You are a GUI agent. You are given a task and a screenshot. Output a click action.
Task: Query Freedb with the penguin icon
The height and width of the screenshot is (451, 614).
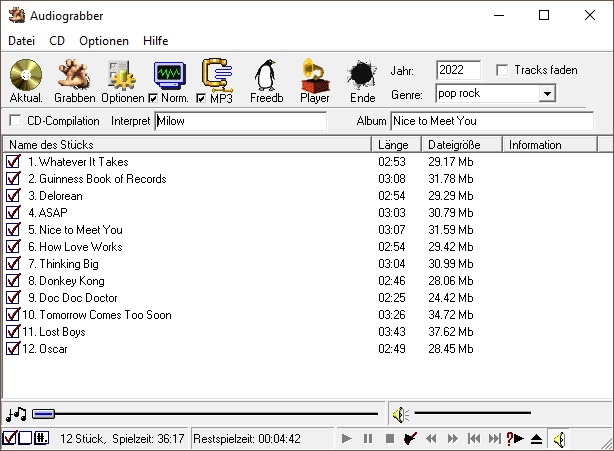pos(266,75)
